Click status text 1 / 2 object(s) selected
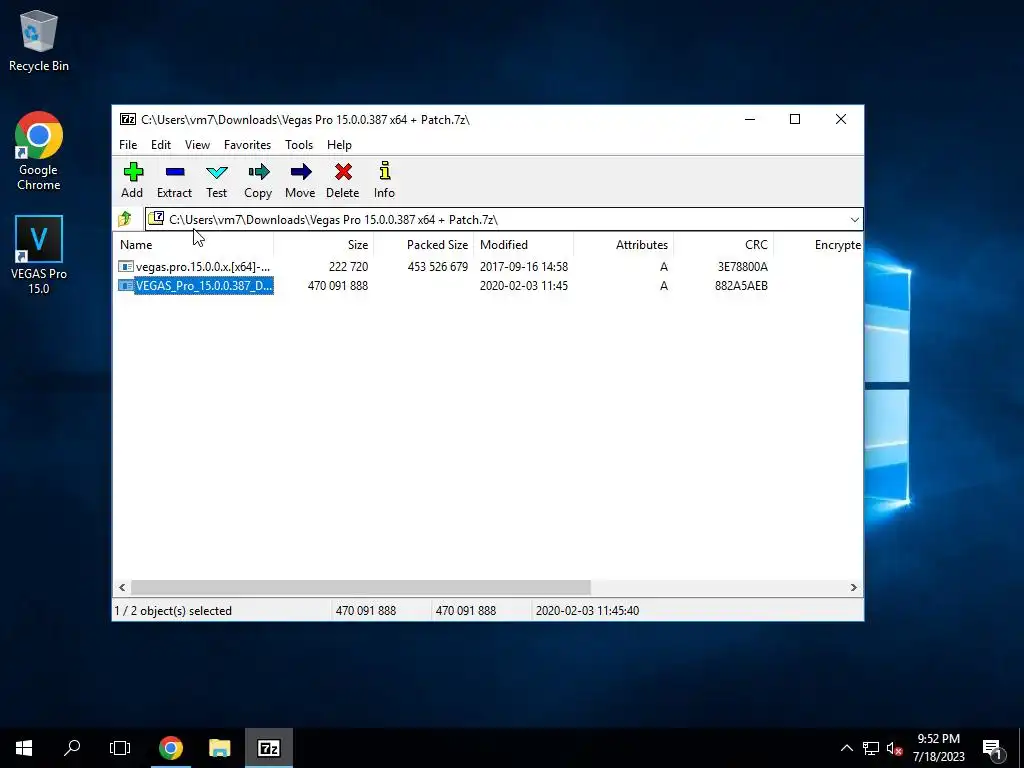Viewport: 1024px width, 768px height. pyautogui.click(x=173, y=611)
